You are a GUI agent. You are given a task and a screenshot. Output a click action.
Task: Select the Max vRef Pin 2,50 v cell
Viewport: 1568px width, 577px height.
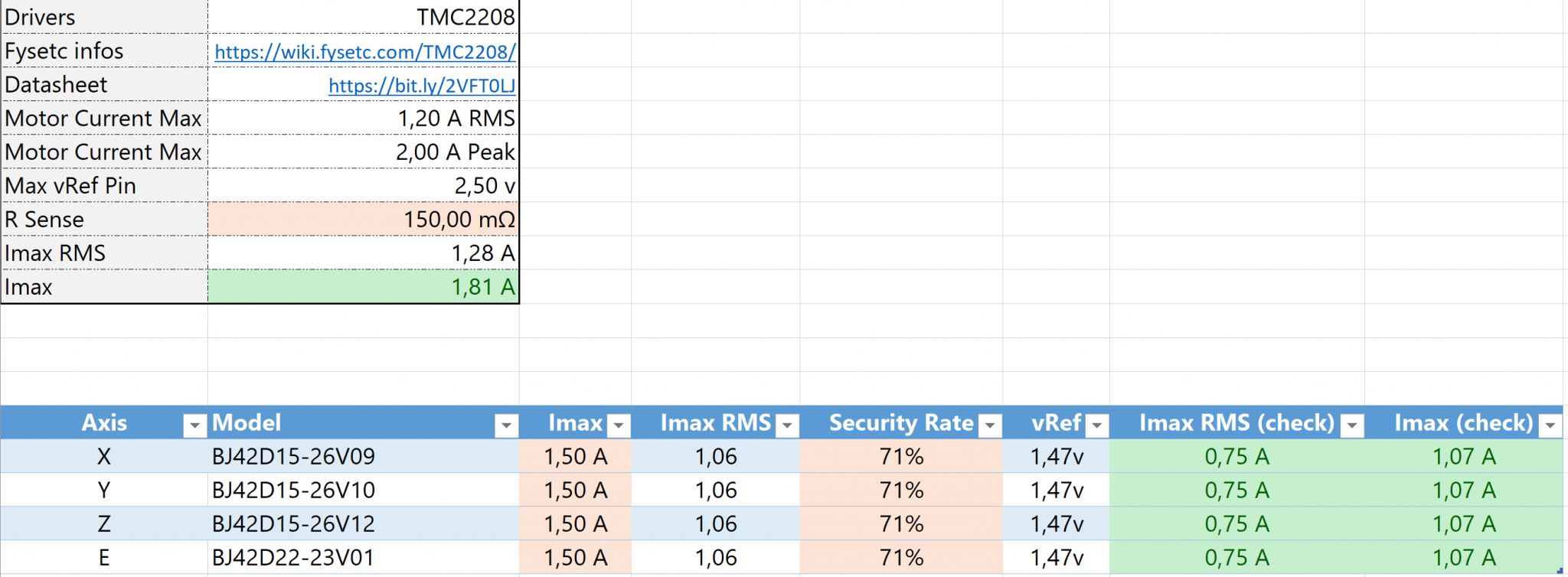pyautogui.click(x=364, y=186)
